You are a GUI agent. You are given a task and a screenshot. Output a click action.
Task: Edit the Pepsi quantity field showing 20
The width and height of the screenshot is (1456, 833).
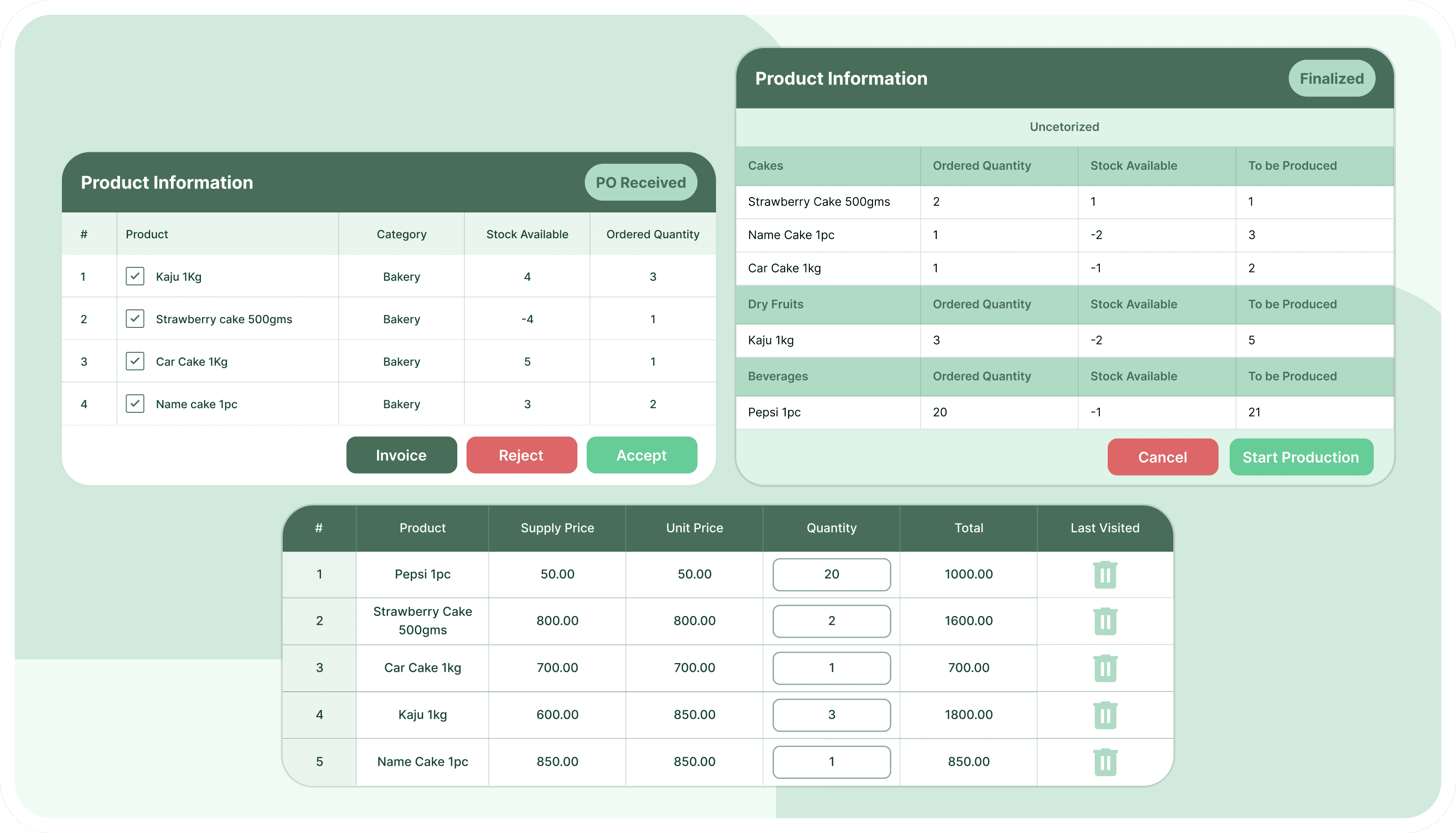[831, 574]
